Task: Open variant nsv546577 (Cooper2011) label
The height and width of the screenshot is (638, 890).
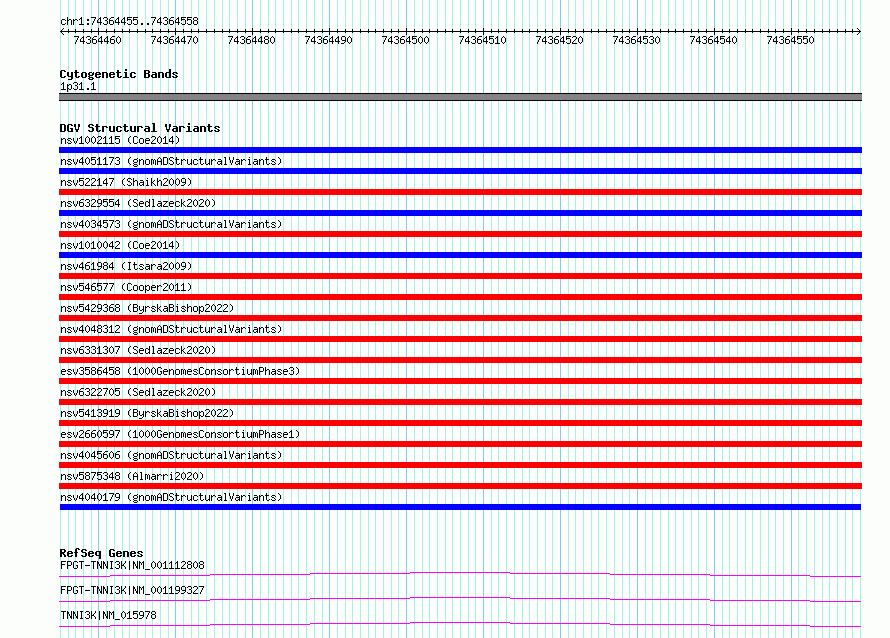Action: point(126,287)
